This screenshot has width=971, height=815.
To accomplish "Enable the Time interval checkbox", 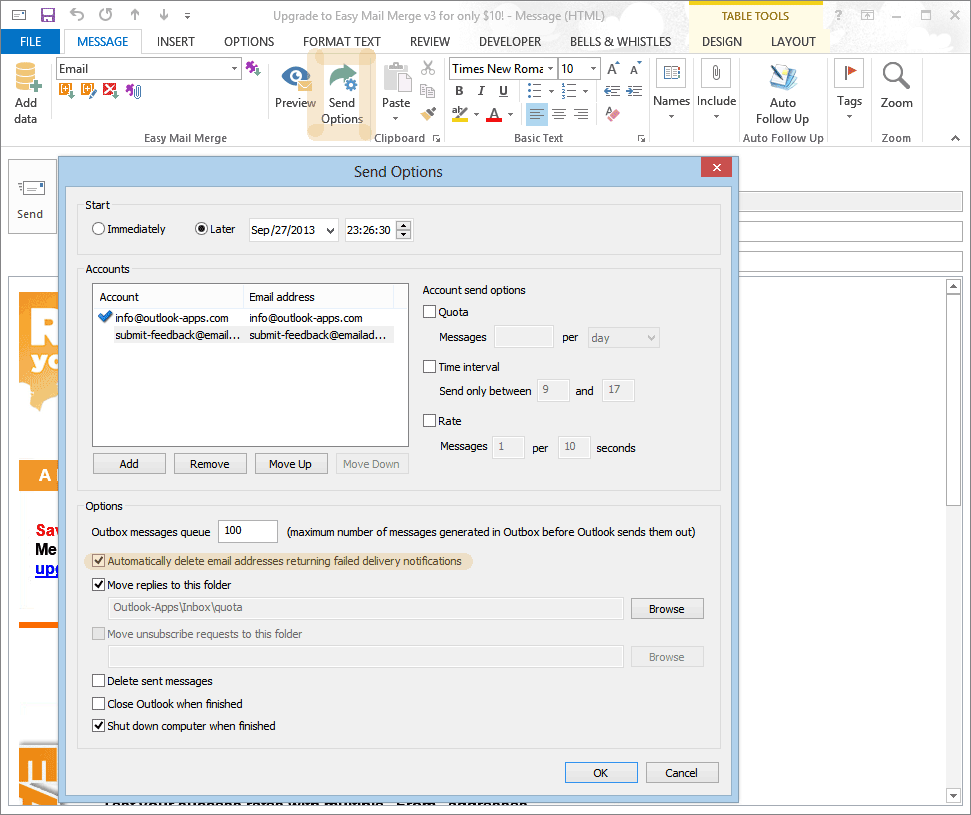I will tap(429, 367).
